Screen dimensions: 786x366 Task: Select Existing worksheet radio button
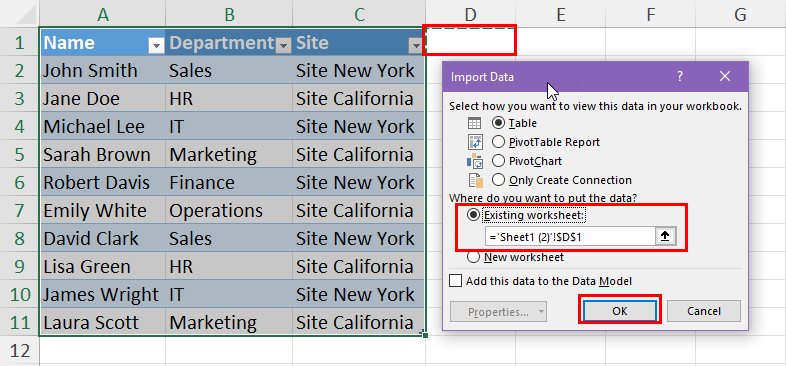coord(473,215)
